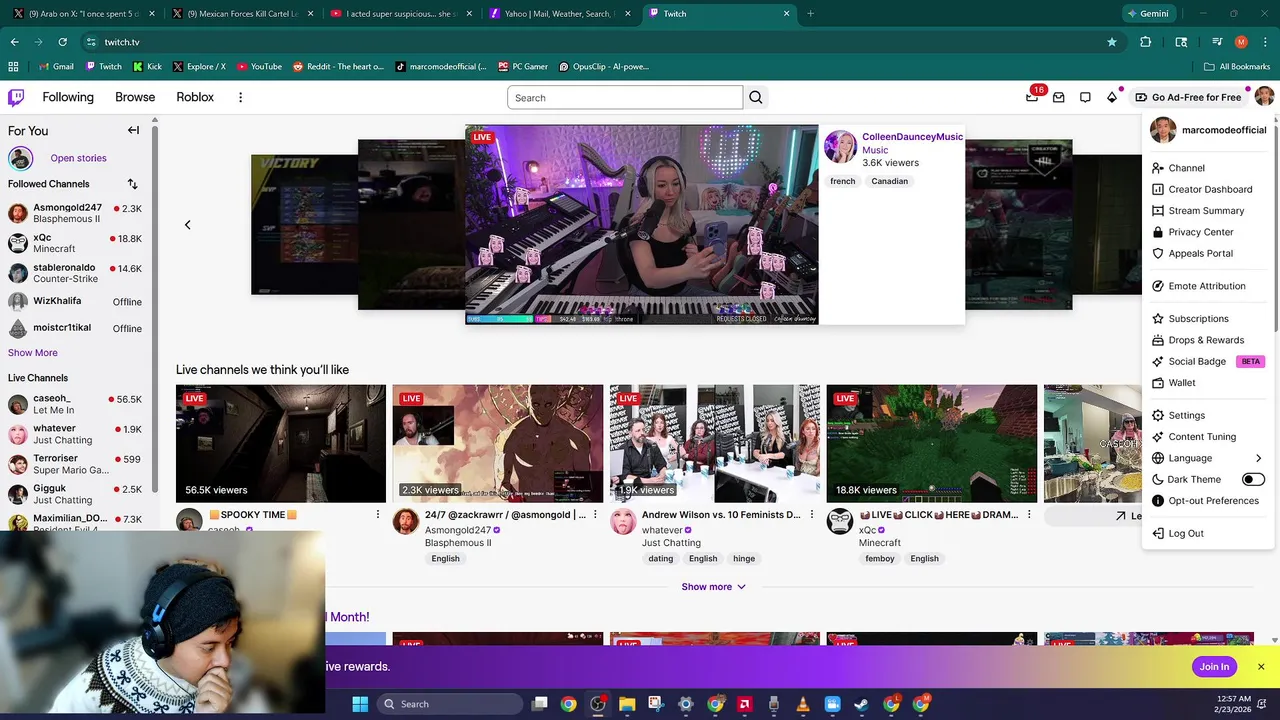Click the femboy tag under xQc
This screenshot has height=720, width=1280.
[880, 559]
